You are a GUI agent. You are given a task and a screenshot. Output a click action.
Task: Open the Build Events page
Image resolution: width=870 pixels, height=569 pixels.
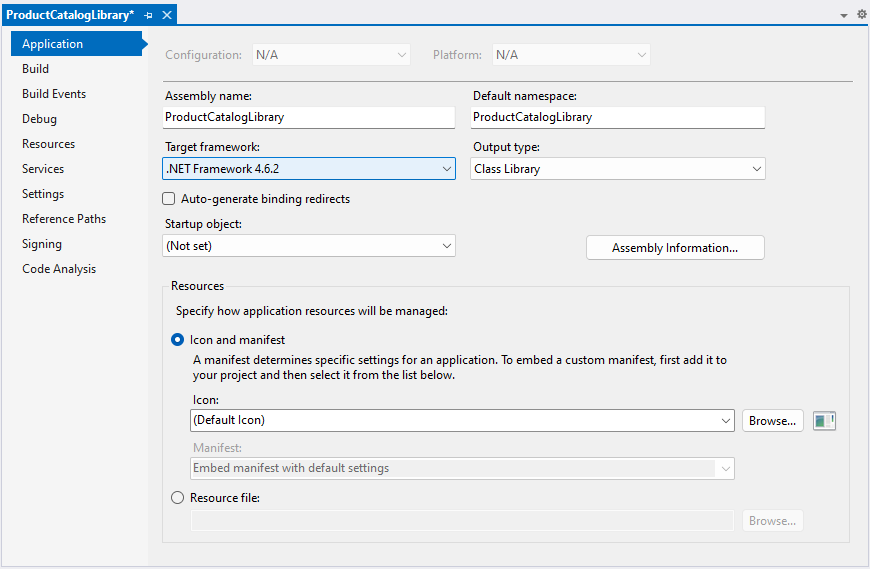coord(54,94)
